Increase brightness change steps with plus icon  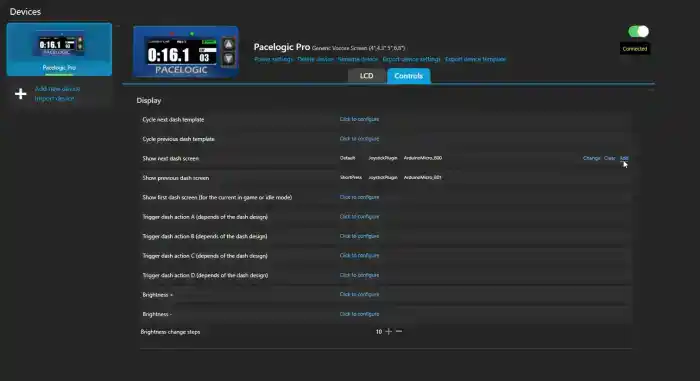tap(389, 331)
